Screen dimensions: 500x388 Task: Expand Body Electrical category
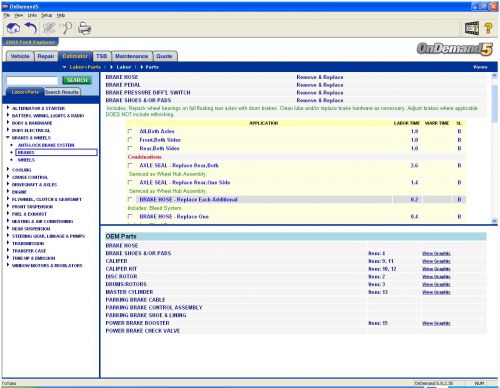point(8,130)
